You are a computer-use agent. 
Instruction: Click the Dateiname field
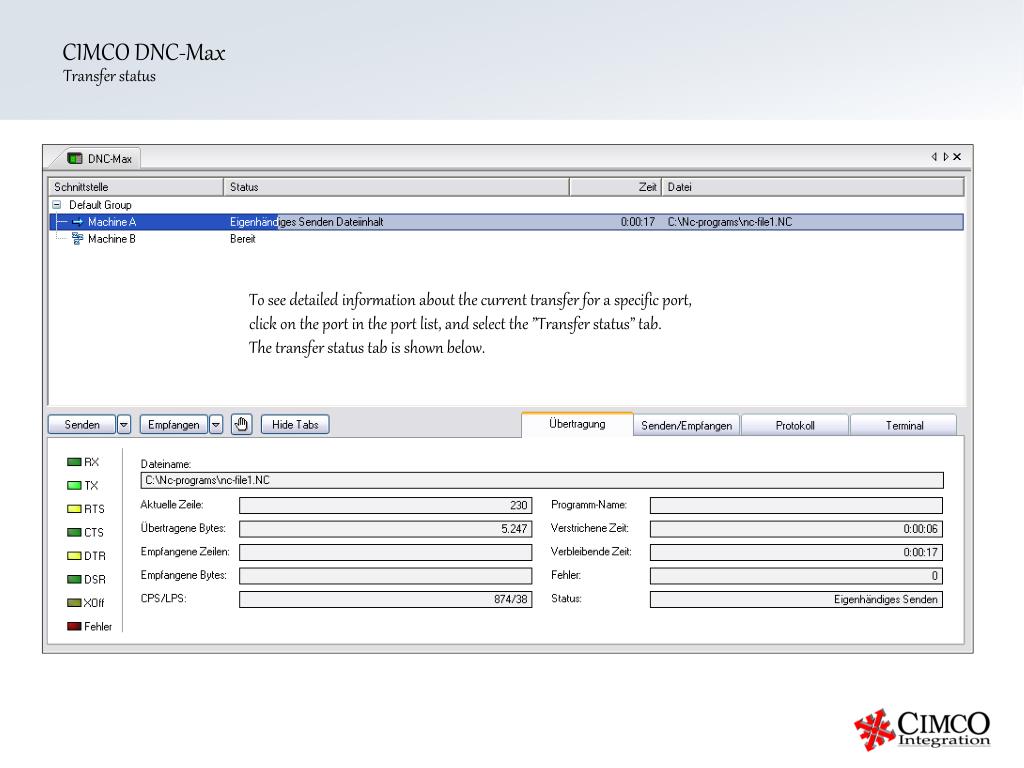click(542, 481)
